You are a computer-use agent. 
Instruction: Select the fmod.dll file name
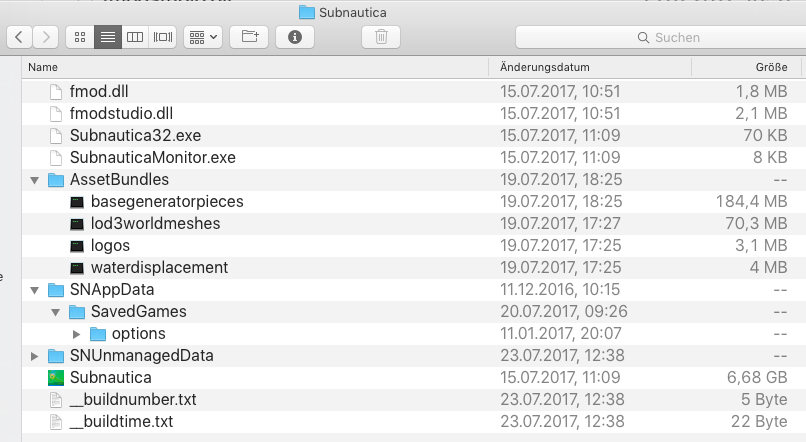click(99, 91)
